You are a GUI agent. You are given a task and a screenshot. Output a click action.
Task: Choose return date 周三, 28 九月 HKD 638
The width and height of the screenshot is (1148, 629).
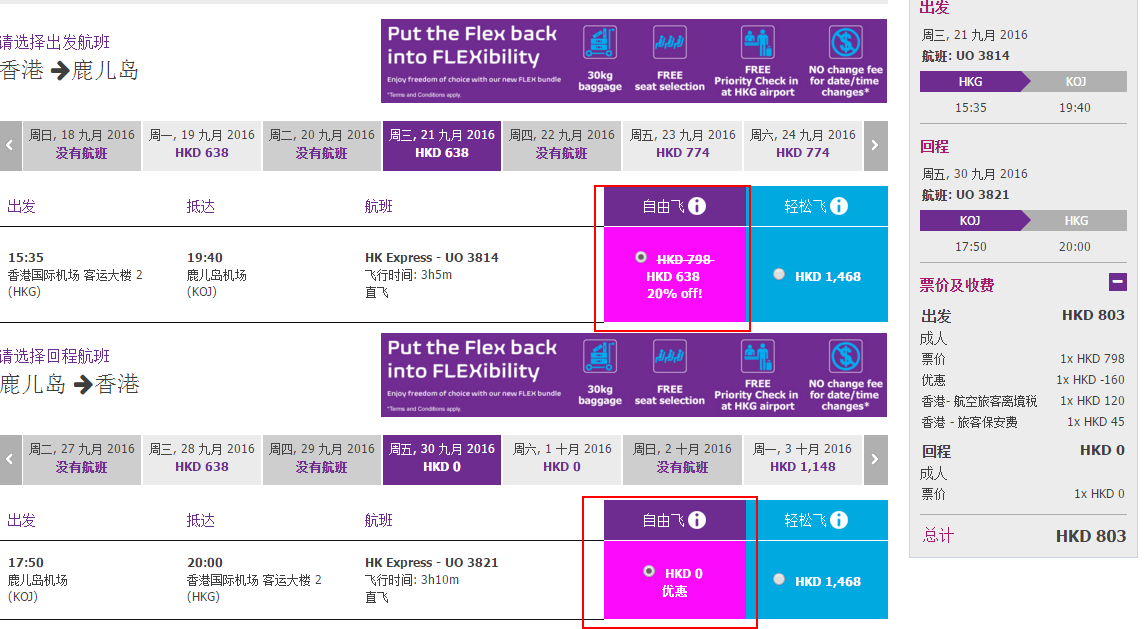pos(201,460)
